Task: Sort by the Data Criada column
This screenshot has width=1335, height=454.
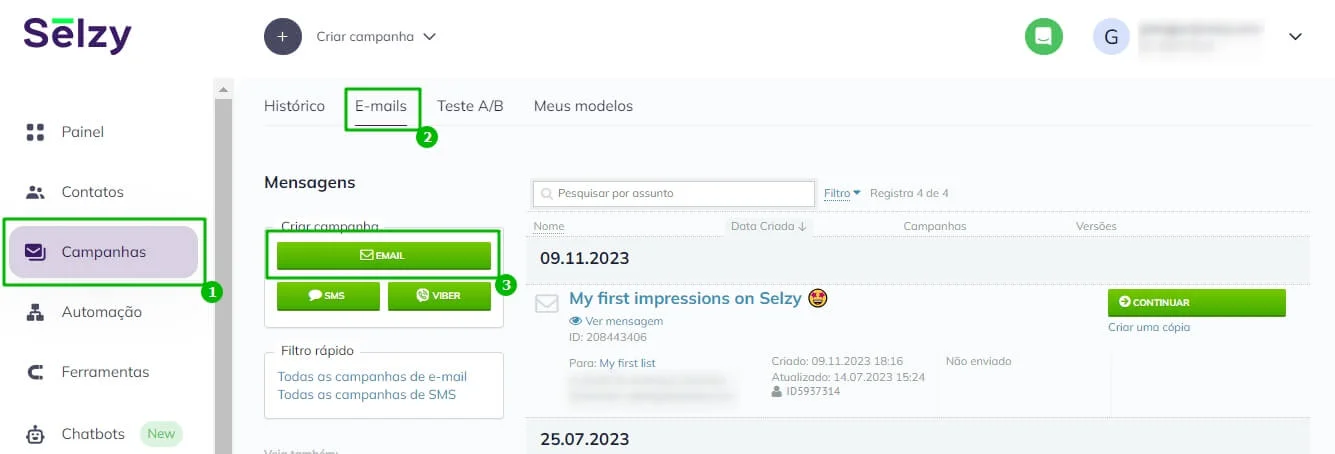Action: tap(768, 226)
